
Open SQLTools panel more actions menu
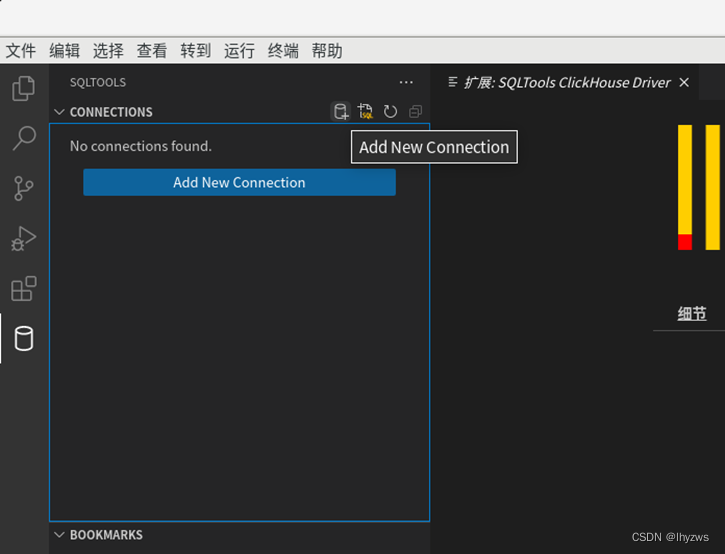pos(406,82)
